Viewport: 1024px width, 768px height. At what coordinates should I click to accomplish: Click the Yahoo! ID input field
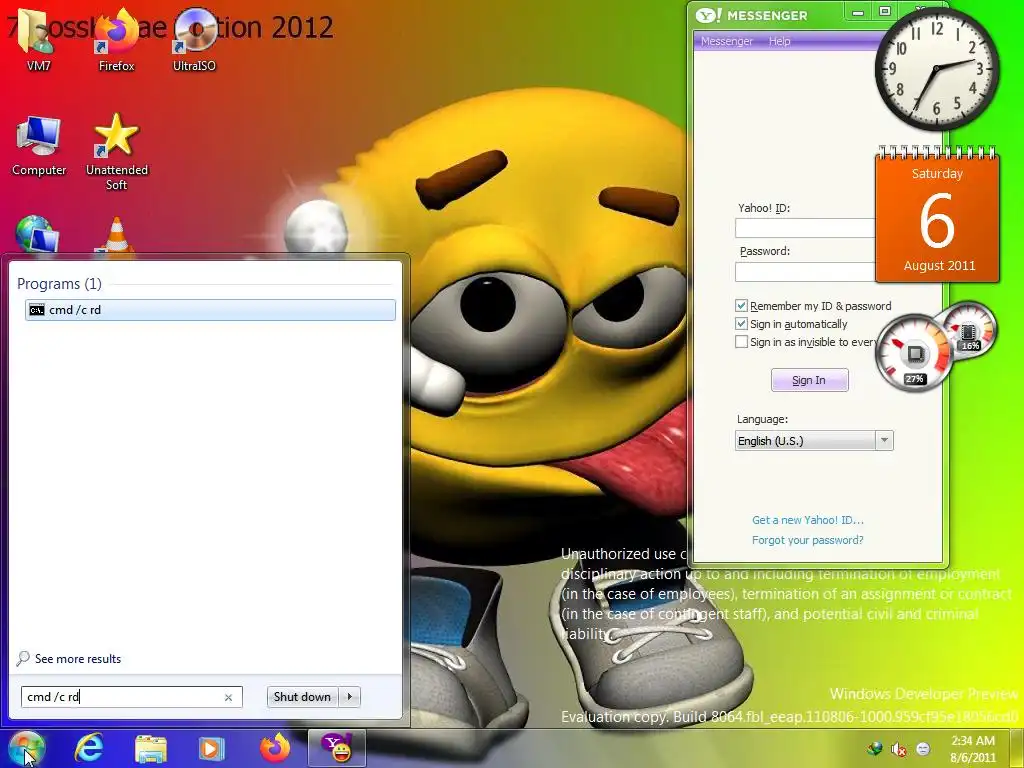[x=806, y=228]
